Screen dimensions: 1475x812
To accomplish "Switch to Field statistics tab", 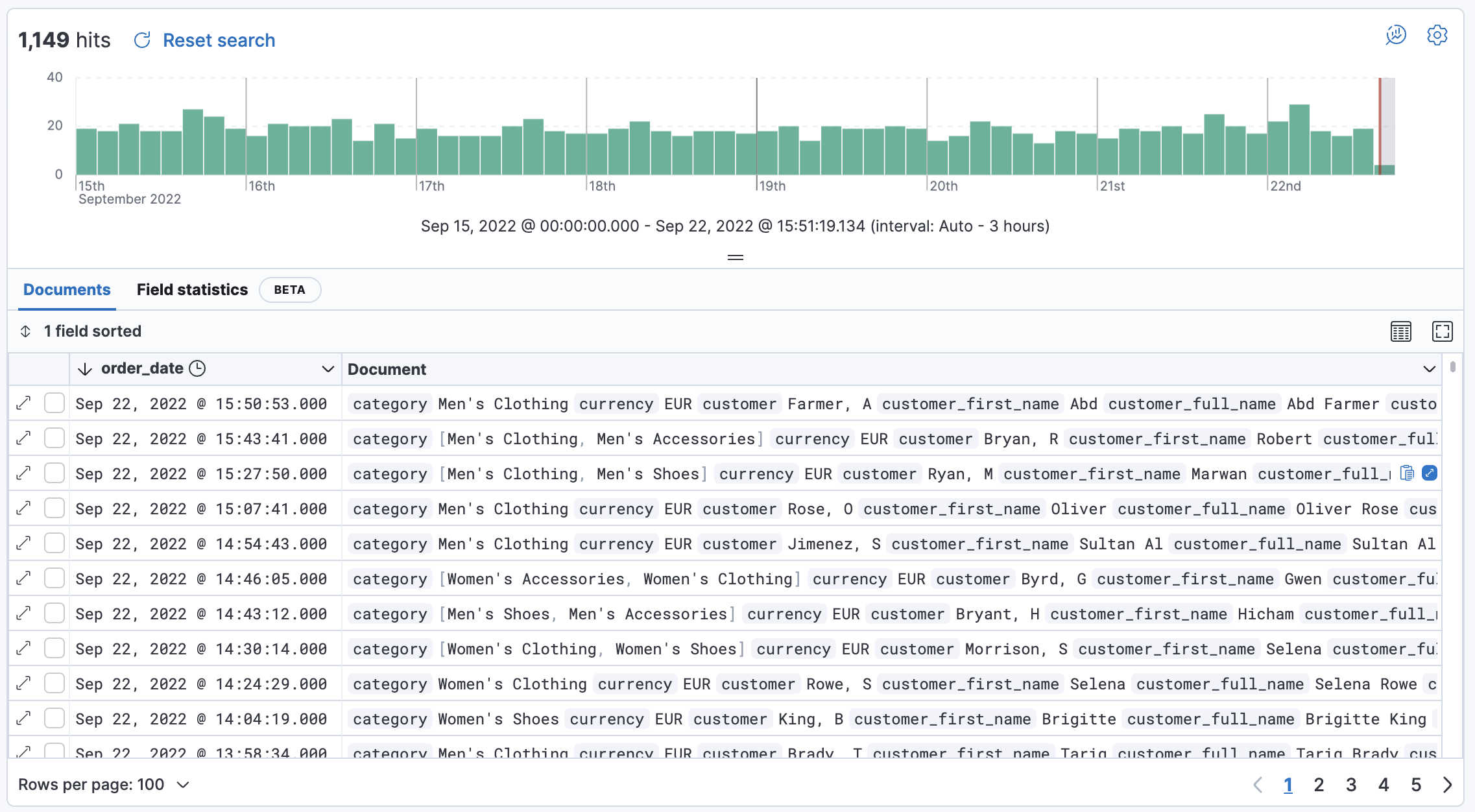I will click(x=192, y=290).
